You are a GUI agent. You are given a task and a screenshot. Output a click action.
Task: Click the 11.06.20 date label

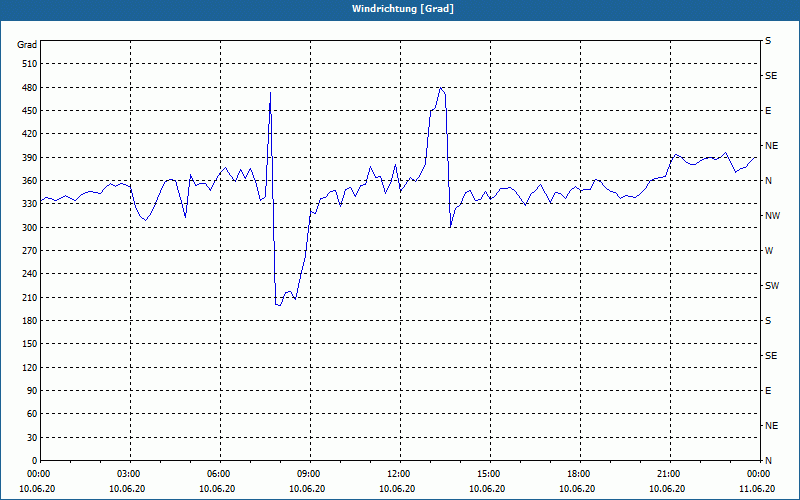click(x=757, y=489)
